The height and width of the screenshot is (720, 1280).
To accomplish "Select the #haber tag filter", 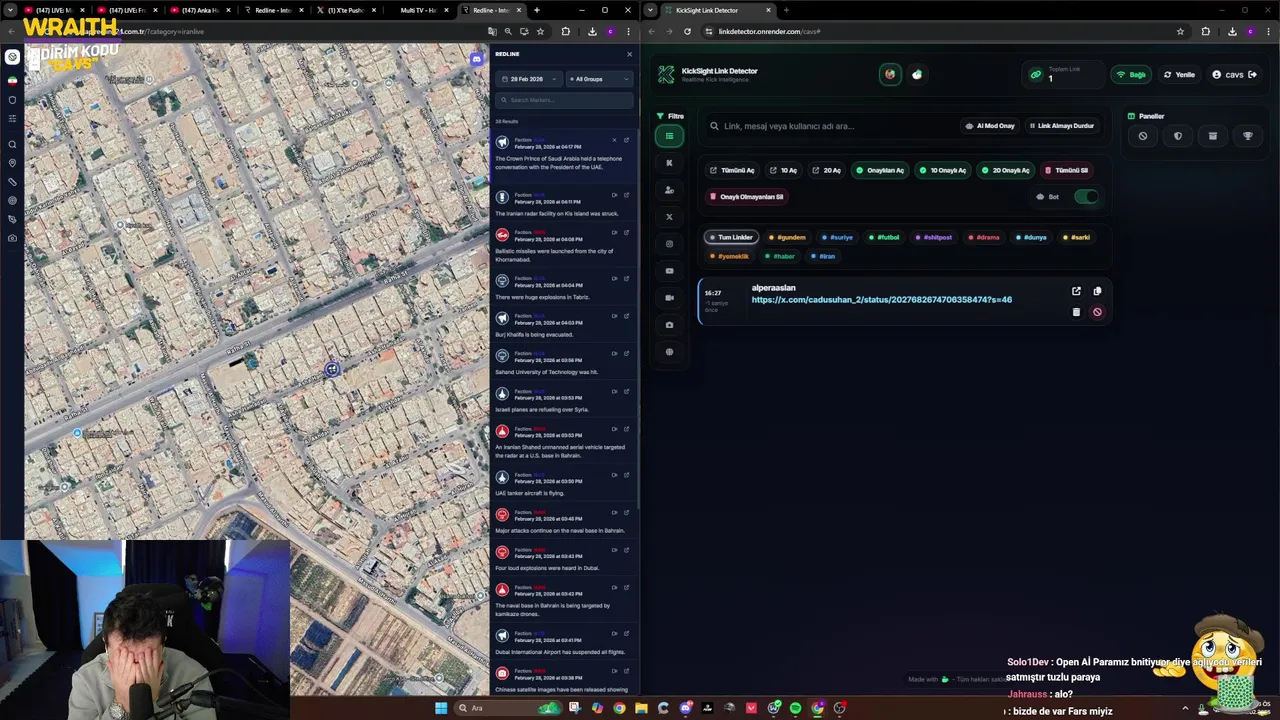I will 780,256.
